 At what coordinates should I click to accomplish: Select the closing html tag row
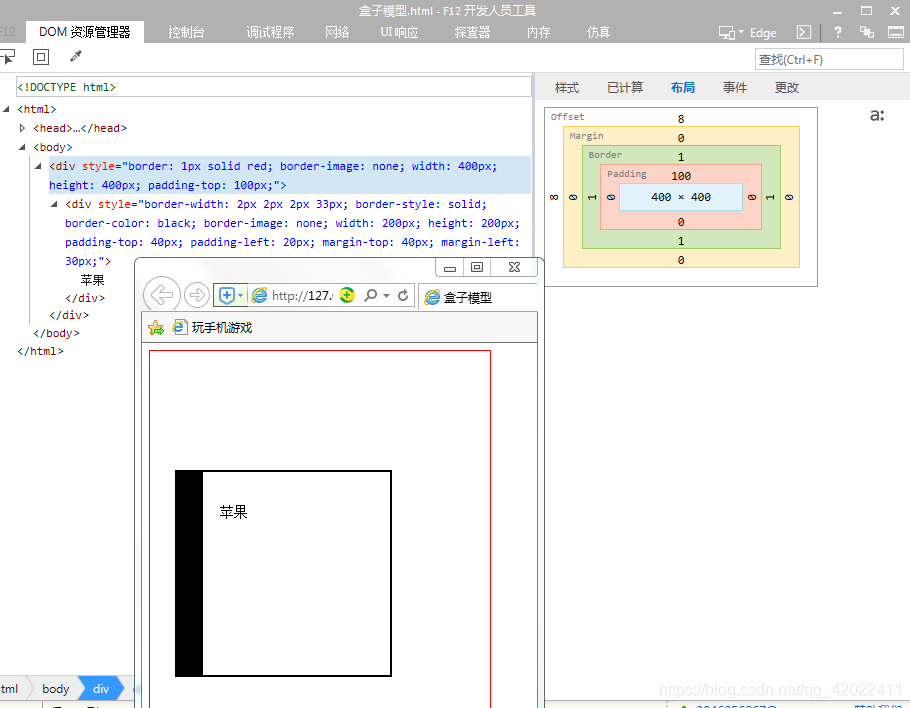click(40, 351)
